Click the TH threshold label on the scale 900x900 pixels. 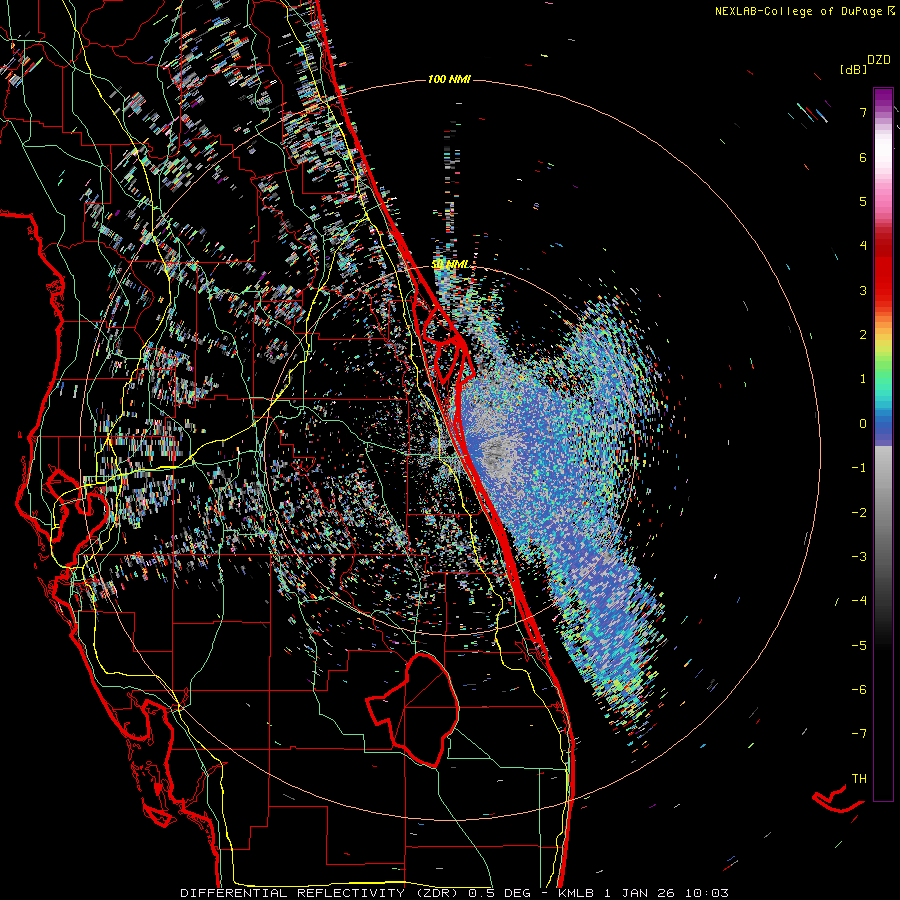(x=859, y=779)
